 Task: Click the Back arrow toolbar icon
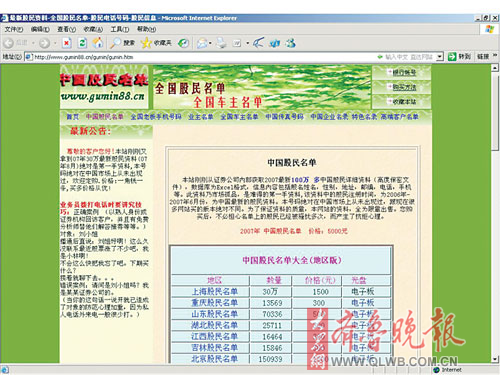[9, 43]
